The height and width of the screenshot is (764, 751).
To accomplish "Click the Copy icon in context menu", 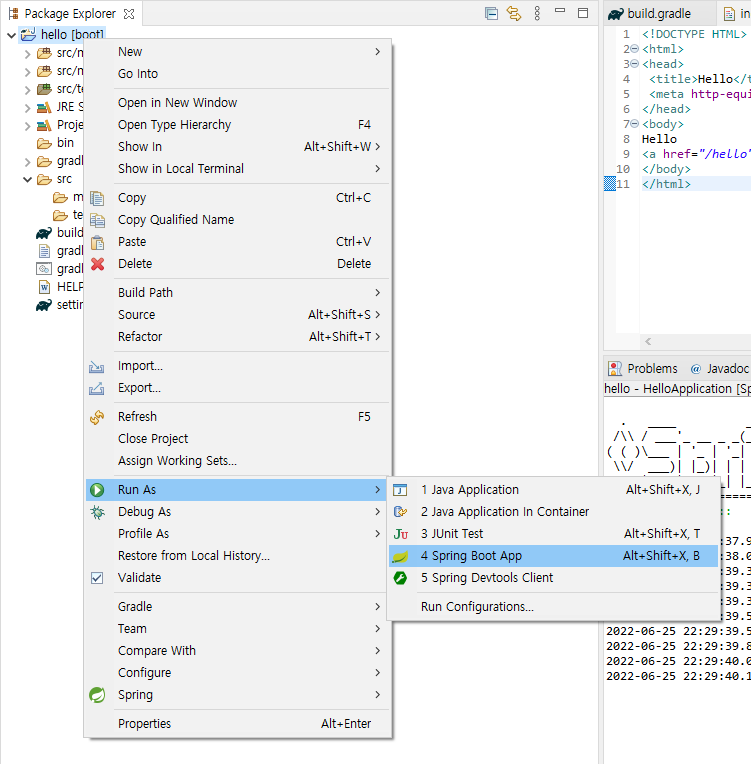I will point(97,198).
